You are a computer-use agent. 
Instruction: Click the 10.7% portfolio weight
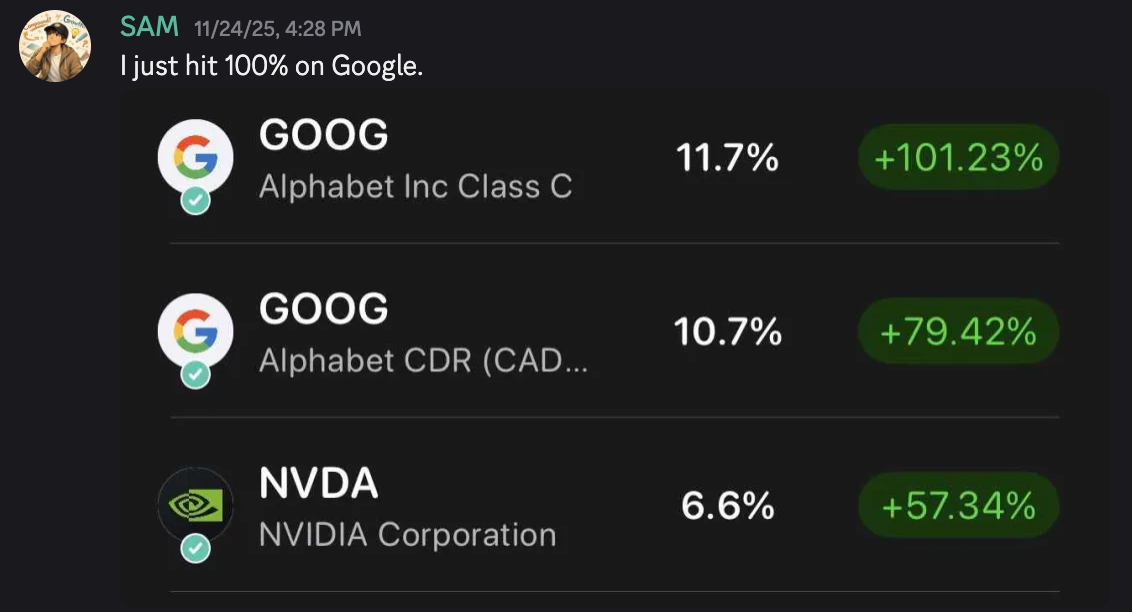click(x=727, y=331)
